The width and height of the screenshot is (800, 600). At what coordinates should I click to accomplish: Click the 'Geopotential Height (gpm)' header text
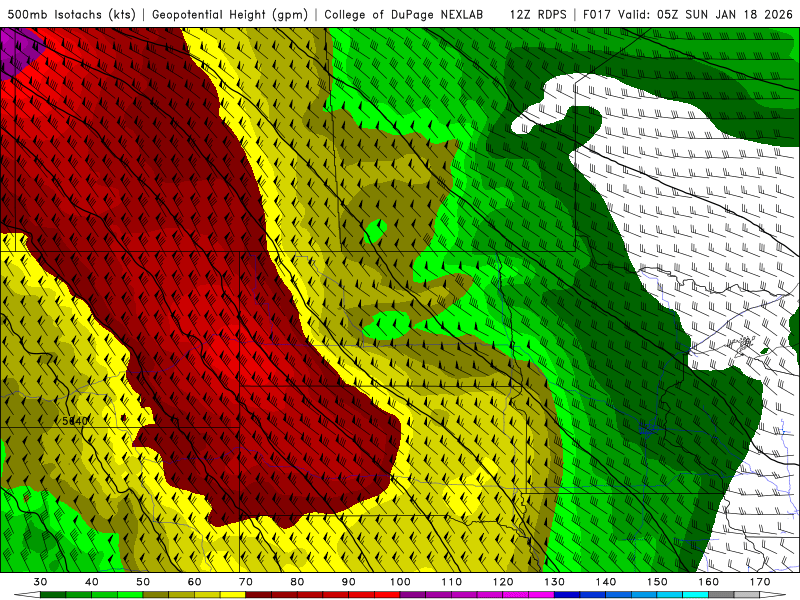point(230,14)
